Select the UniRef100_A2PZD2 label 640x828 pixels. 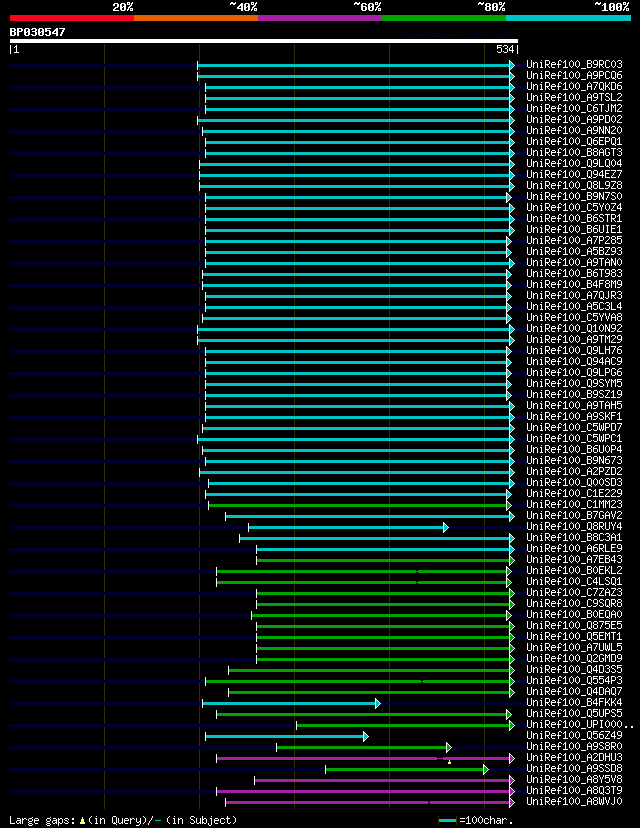pos(574,471)
